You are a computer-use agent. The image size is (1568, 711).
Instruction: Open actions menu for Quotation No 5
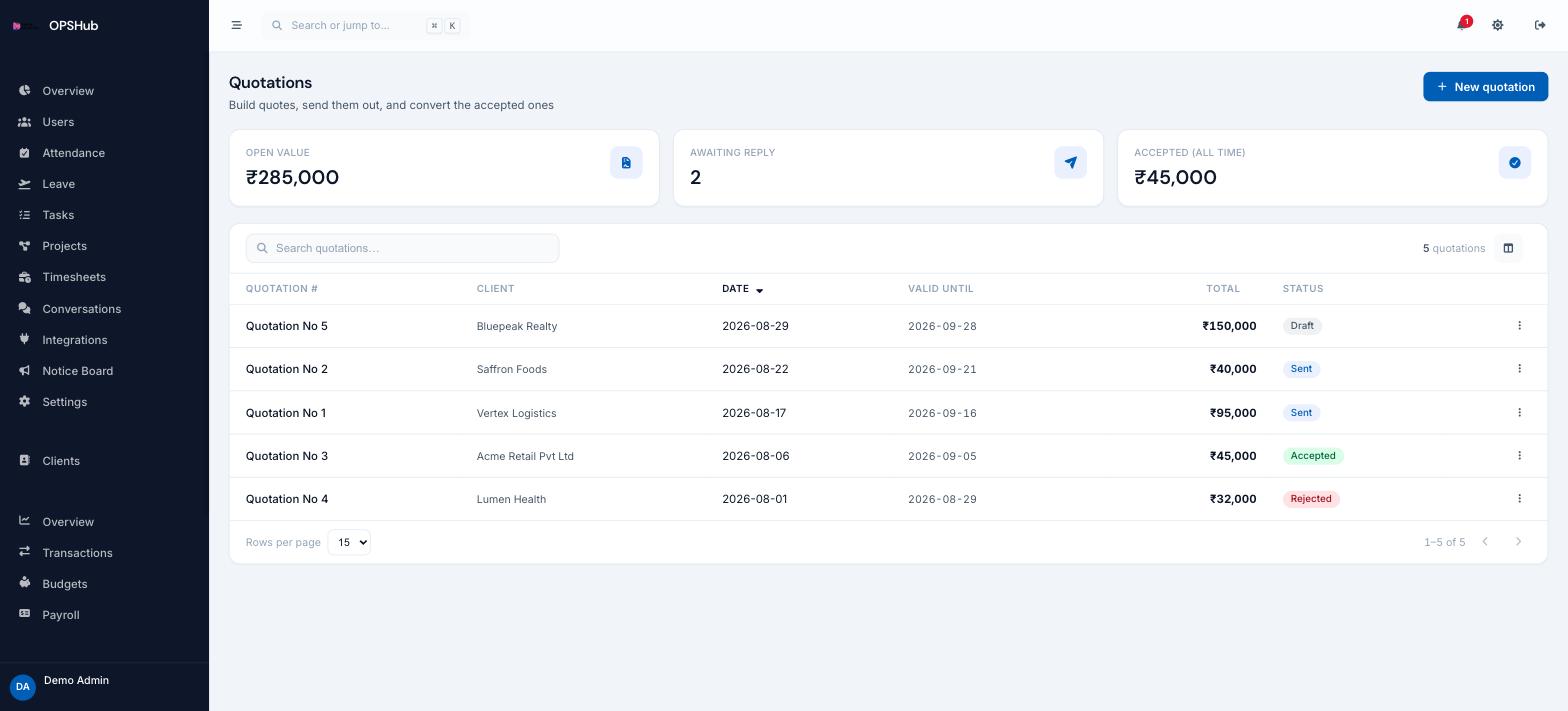pos(1519,325)
